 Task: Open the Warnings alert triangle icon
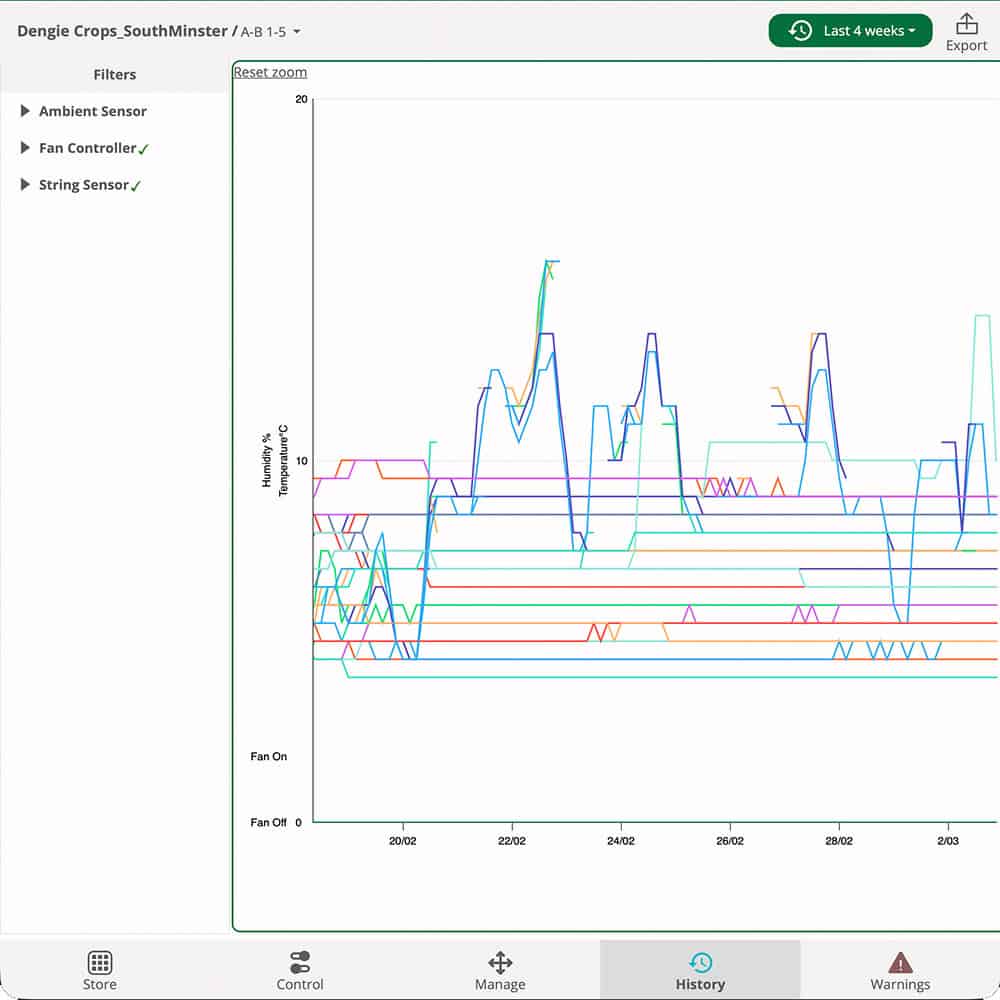(x=899, y=959)
